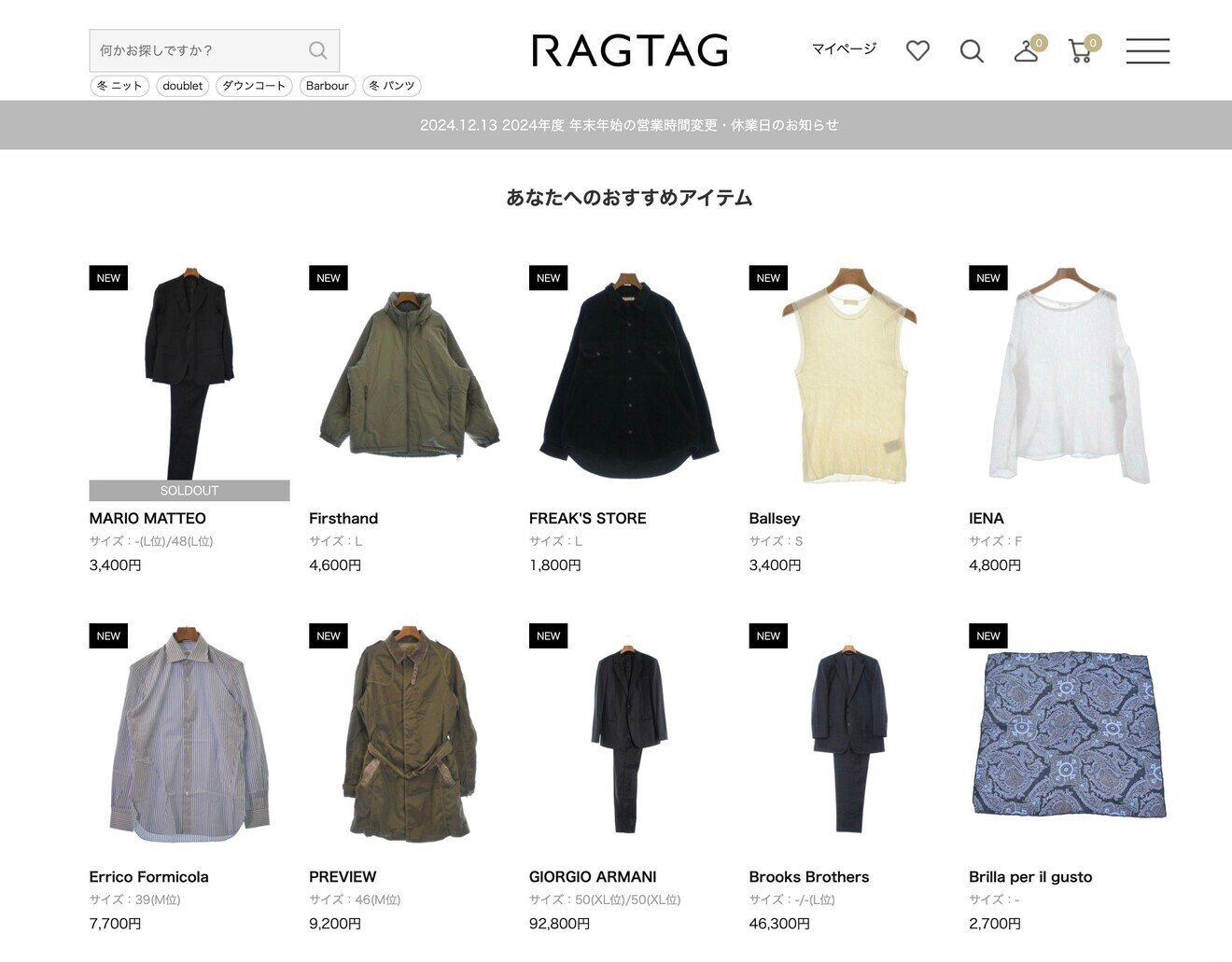Click the FREAK'S STORE brand name
The width and height of the screenshot is (1232, 962).
pos(587,519)
